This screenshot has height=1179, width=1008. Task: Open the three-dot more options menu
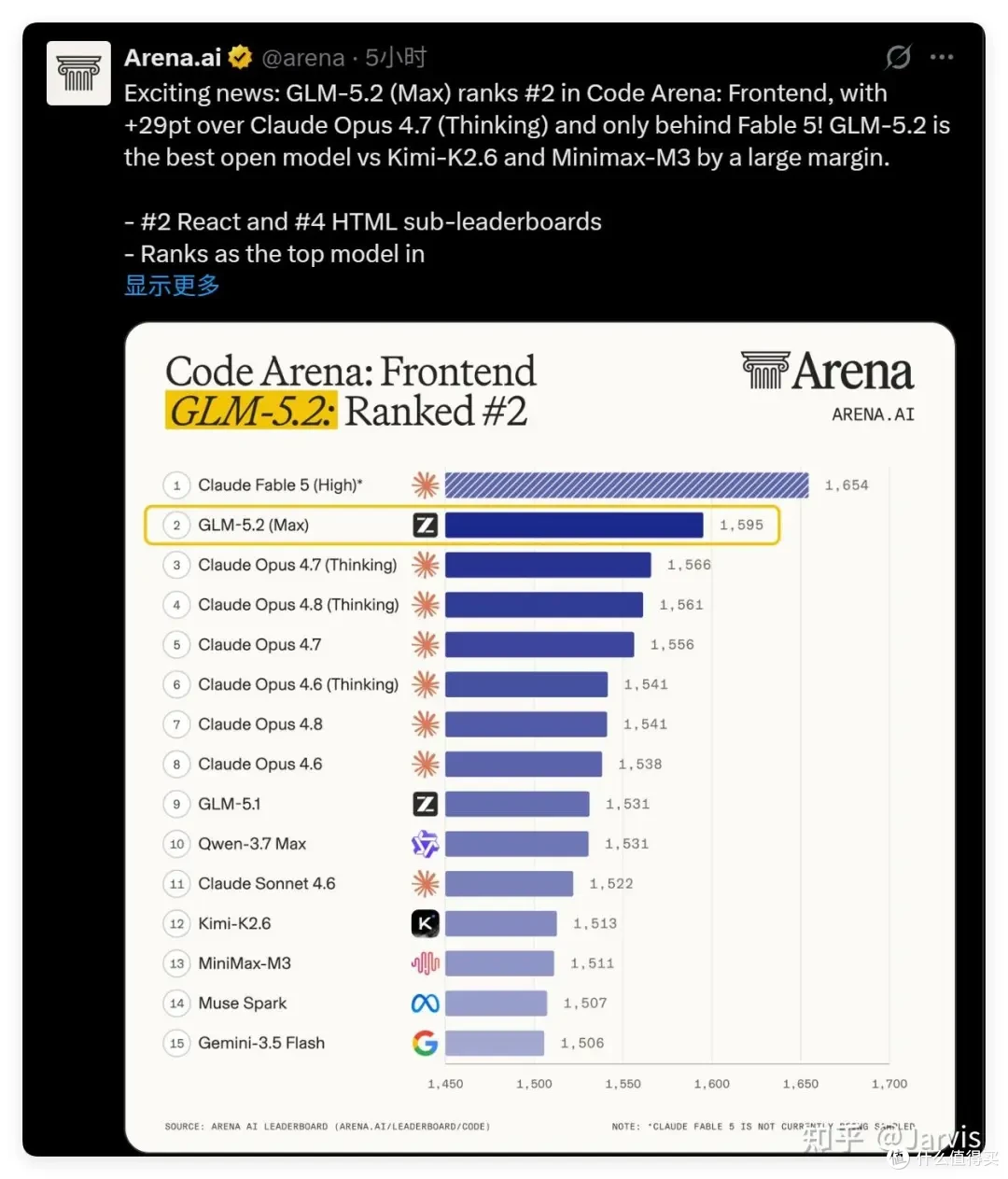[x=942, y=58]
